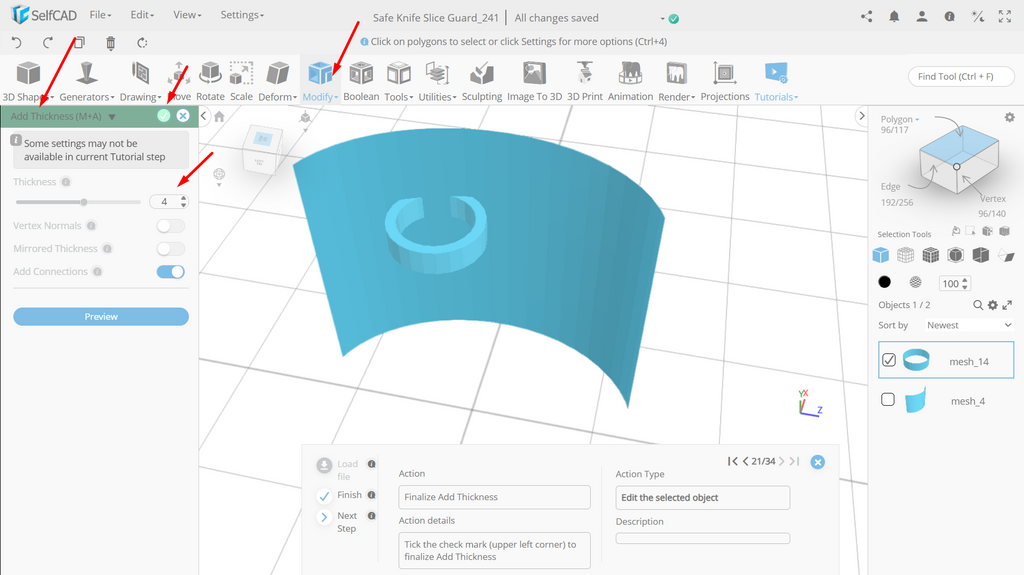Open the Utilities menu
The height and width of the screenshot is (575, 1024).
[x=437, y=81]
